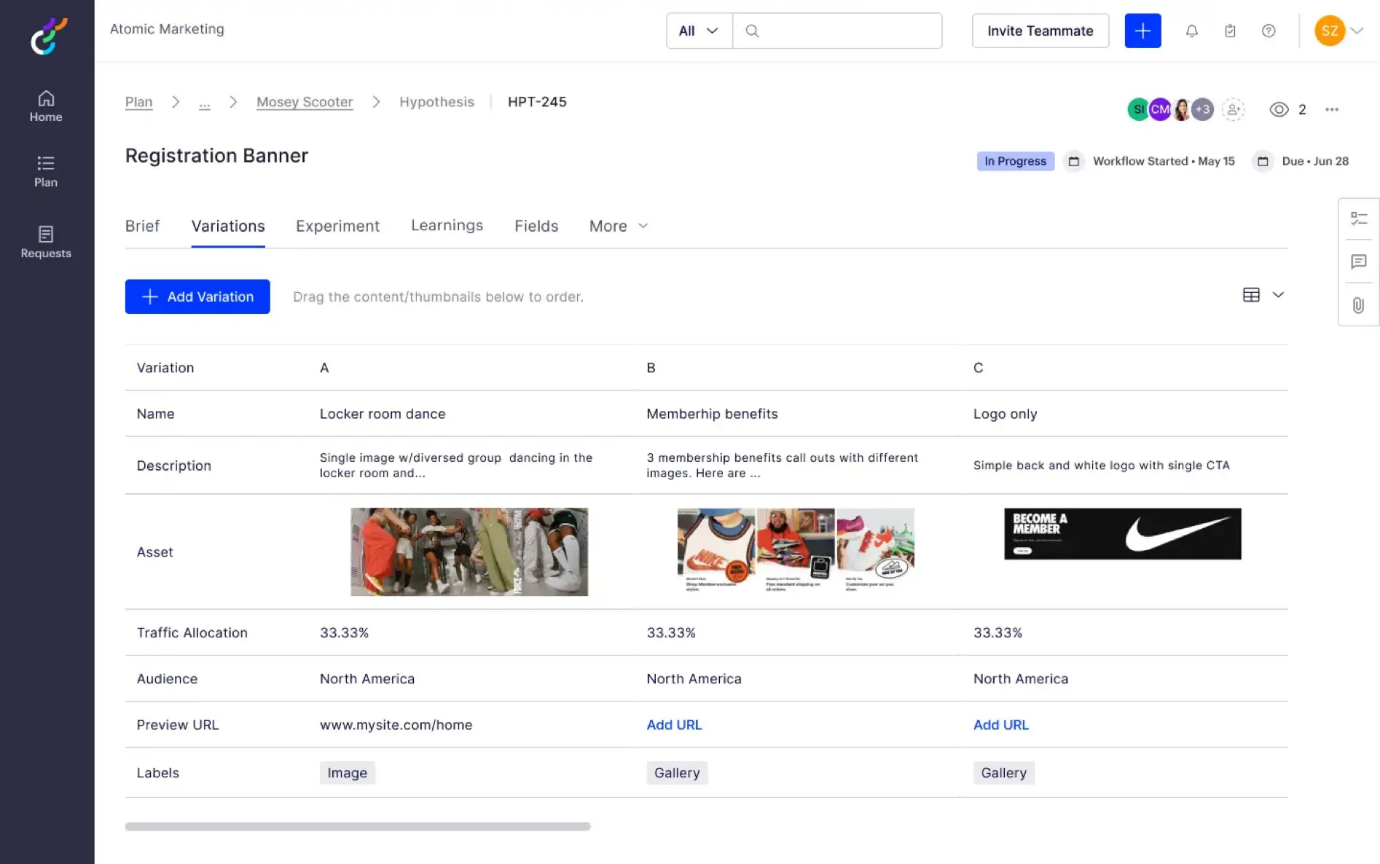Switch to the Brief tab
The width and height of the screenshot is (1380, 864).
click(x=141, y=226)
